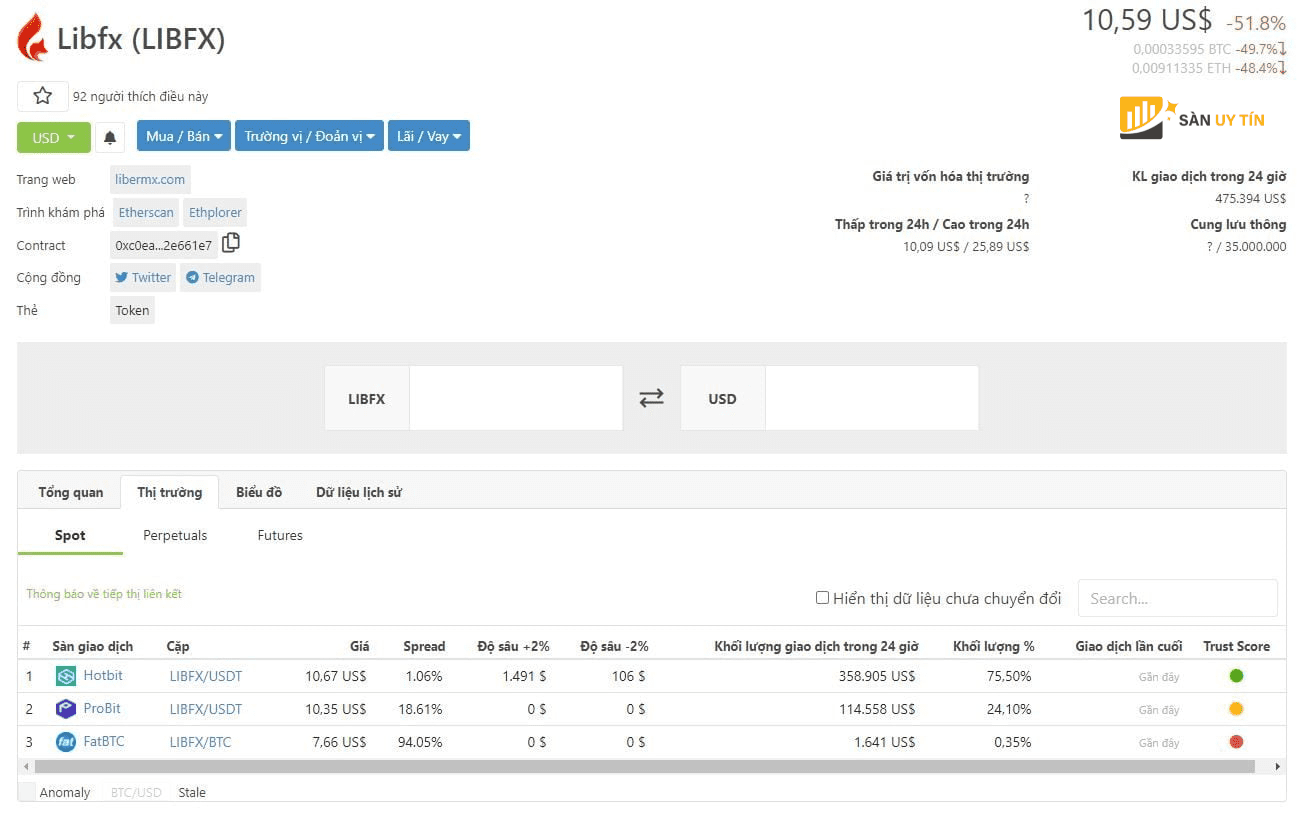Open the LIBFX/USDT pair on ProBit row
This screenshot has width=1313, height=817.
pos(206,709)
